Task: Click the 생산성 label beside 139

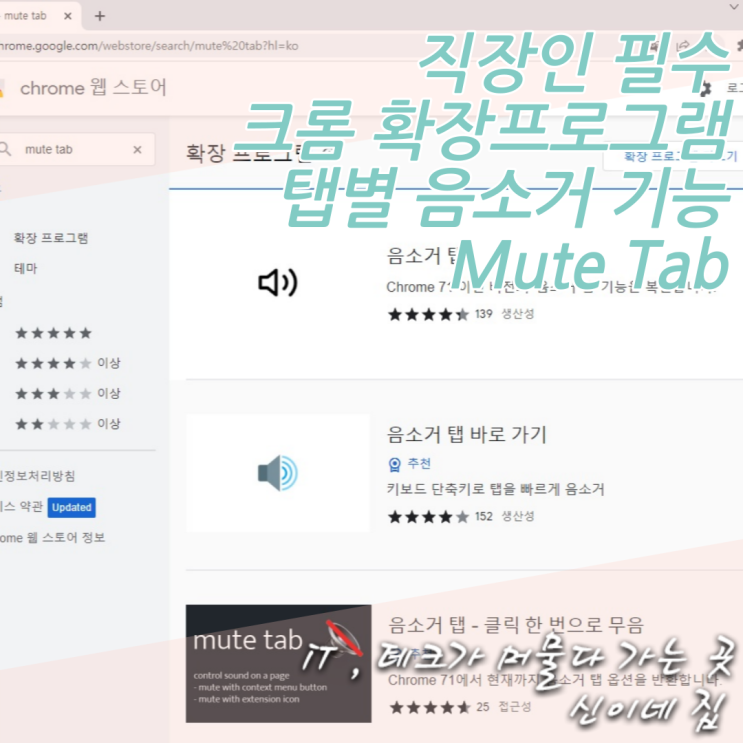Action: coord(517,314)
